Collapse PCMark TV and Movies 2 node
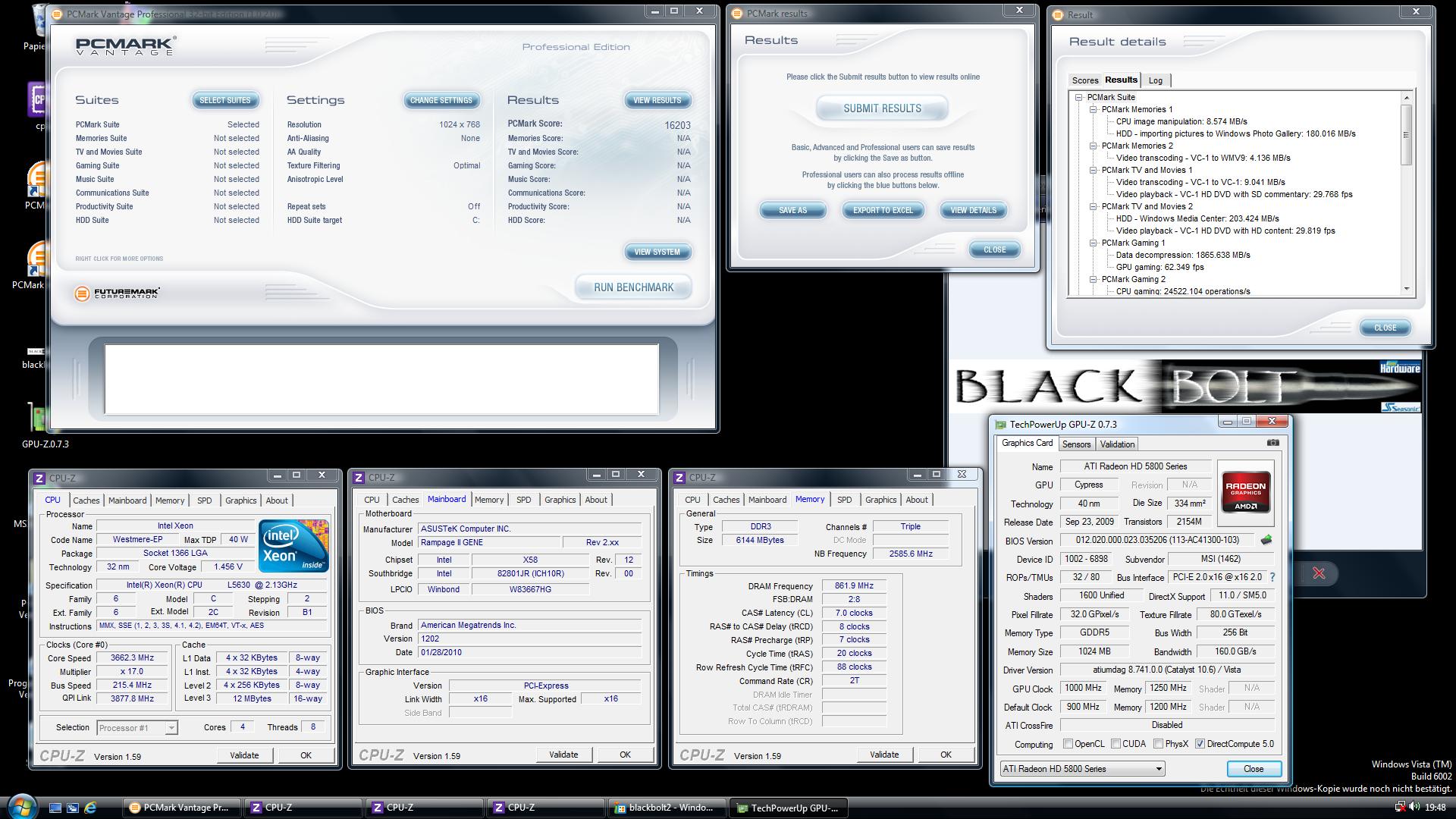This screenshot has width=1456, height=819. coord(1094,206)
